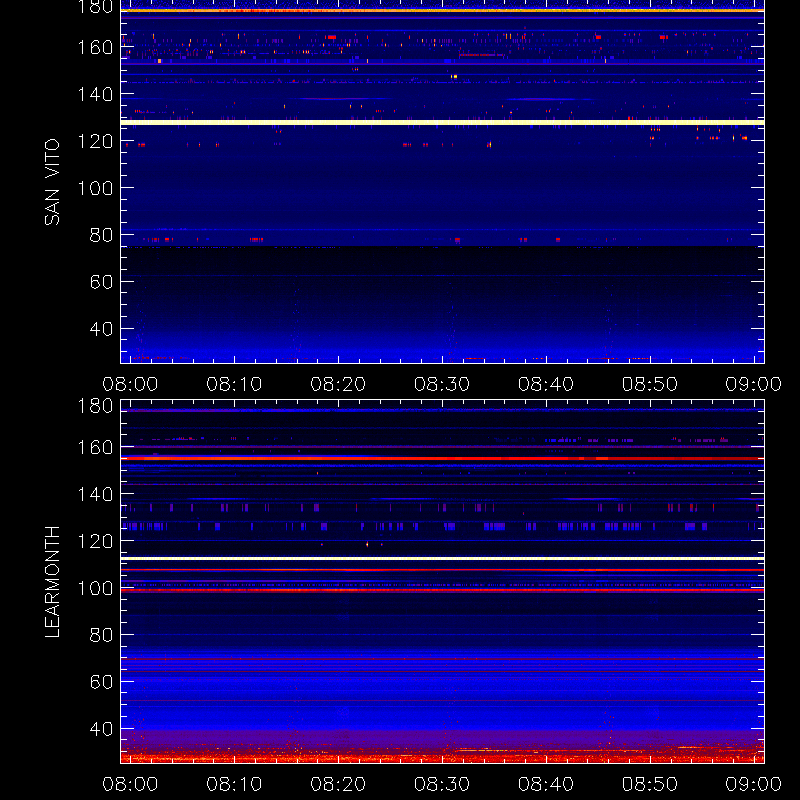The height and width of the screenshot is (800, 800).
Task: Click the 08:40 time label under Learmonth plot
Action: click(546, 784)
